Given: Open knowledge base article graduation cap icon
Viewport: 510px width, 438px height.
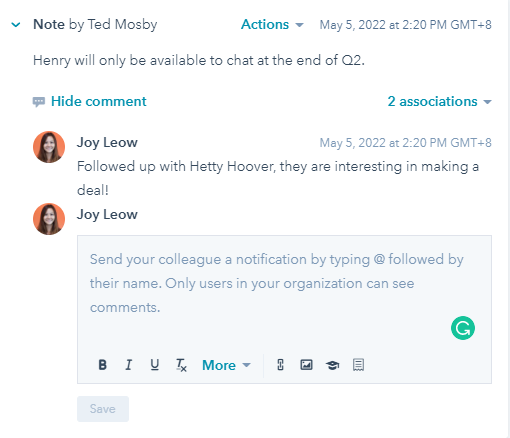Looking at the screenshot, I should pyautogui.click(x=332, y=365).
